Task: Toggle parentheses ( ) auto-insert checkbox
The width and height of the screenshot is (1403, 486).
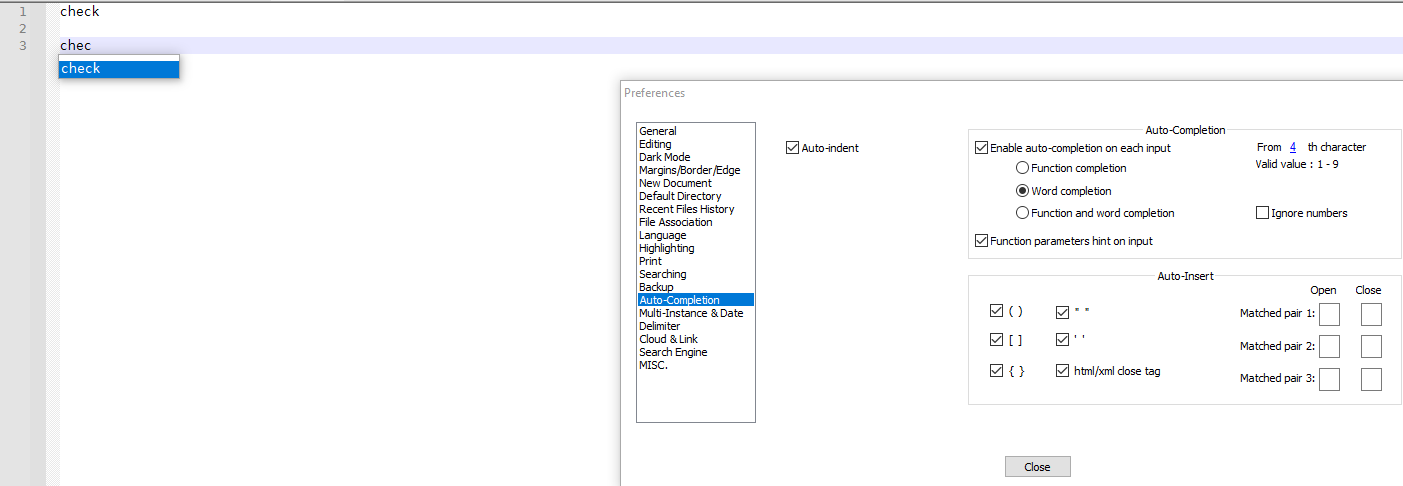Action: coord(996,311)
